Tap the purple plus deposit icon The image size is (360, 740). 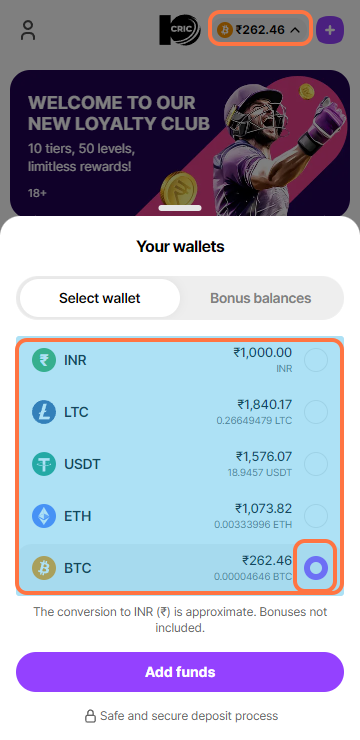[330, 30]
